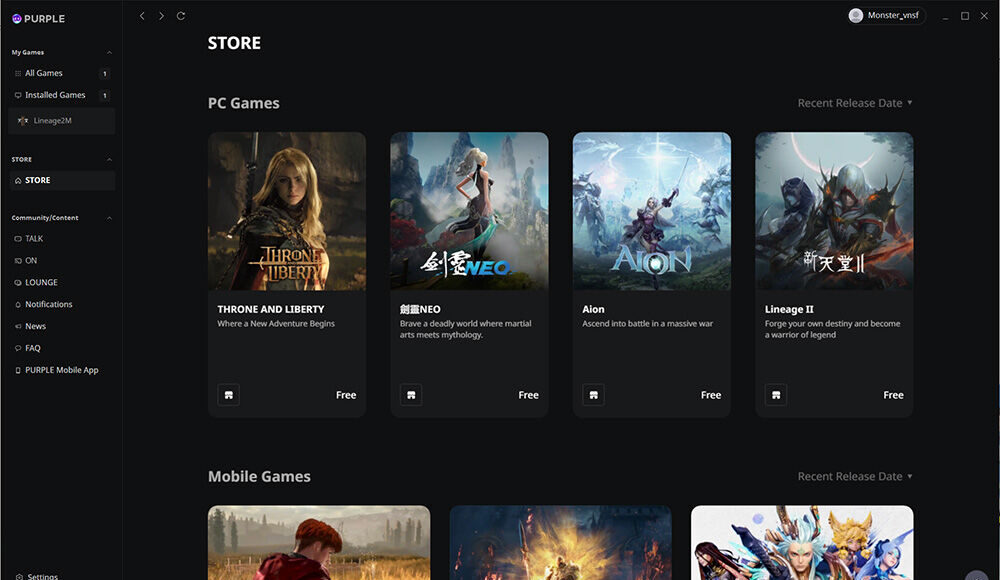Viewport: 1000px width, 580px height.
Task: Click Free price on Throne and Liberty
Action: [x=346, y=395]
